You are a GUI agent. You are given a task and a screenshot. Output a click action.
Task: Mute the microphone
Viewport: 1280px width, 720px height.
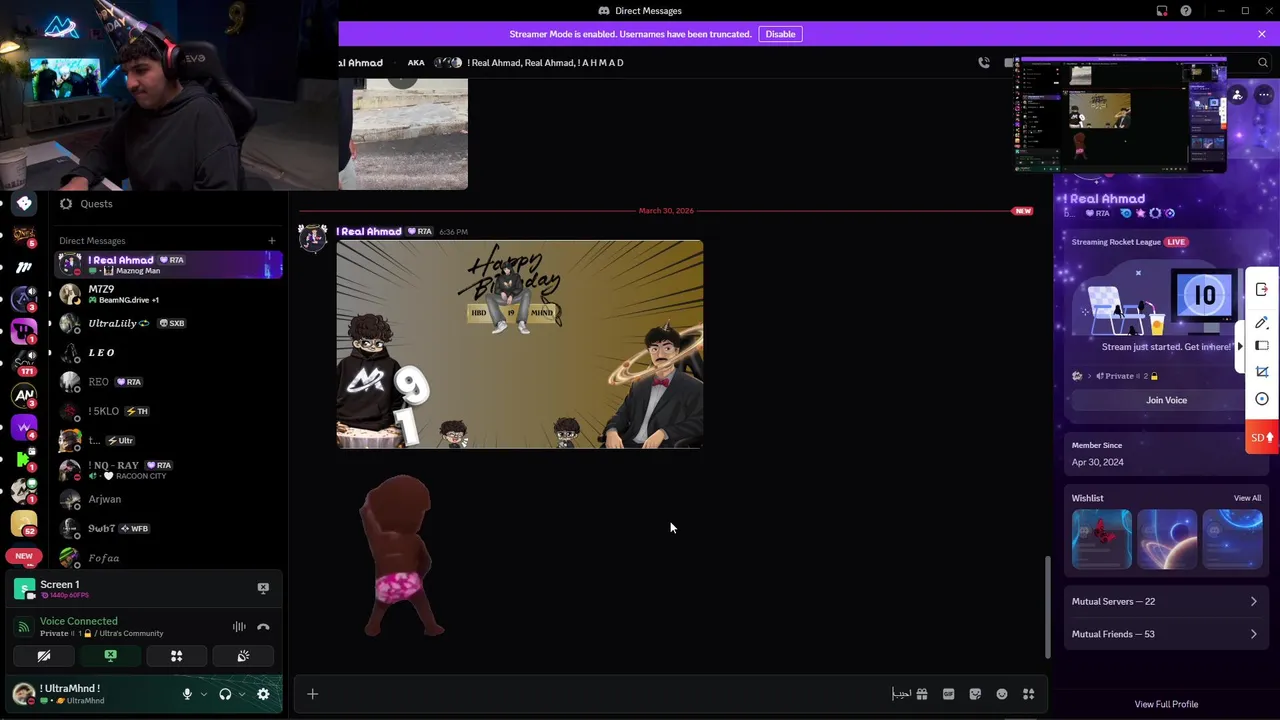click(187, 694)
